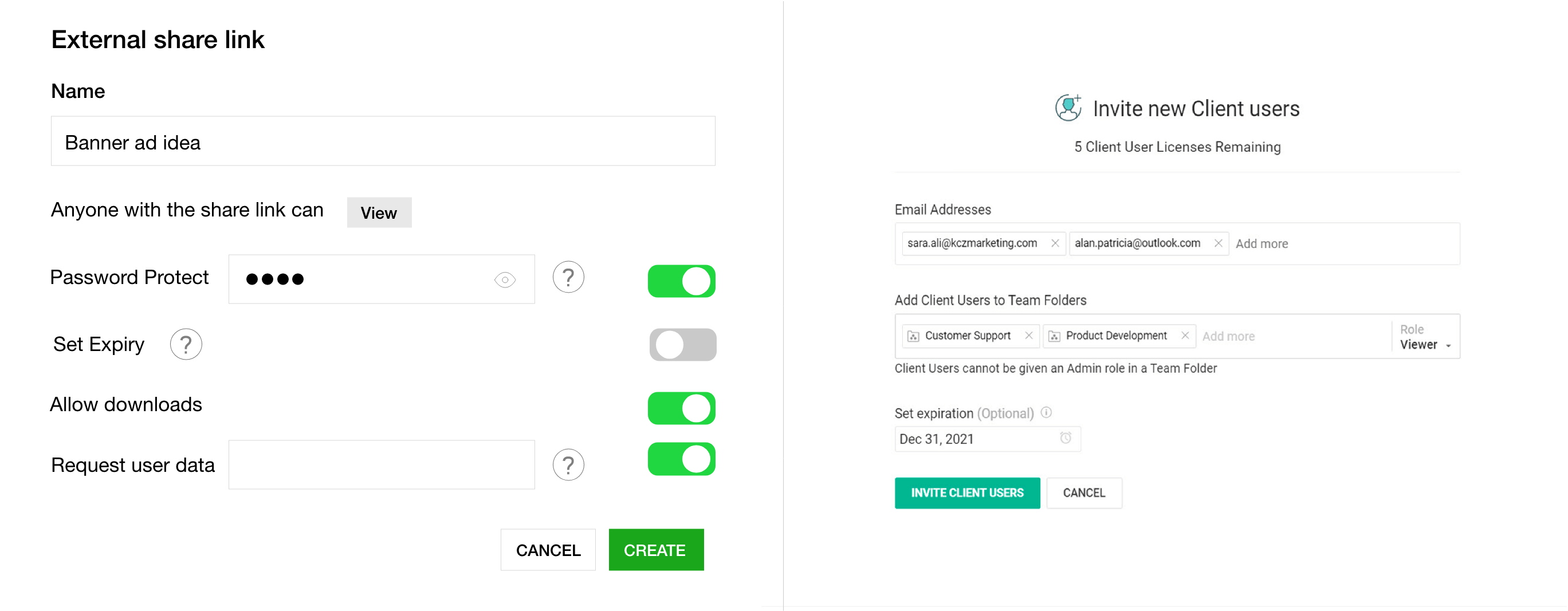Remove sara.ali@kczmarketing.com email tag
This screenshot has width=1568, height=611.
[x=1055, y=243]
